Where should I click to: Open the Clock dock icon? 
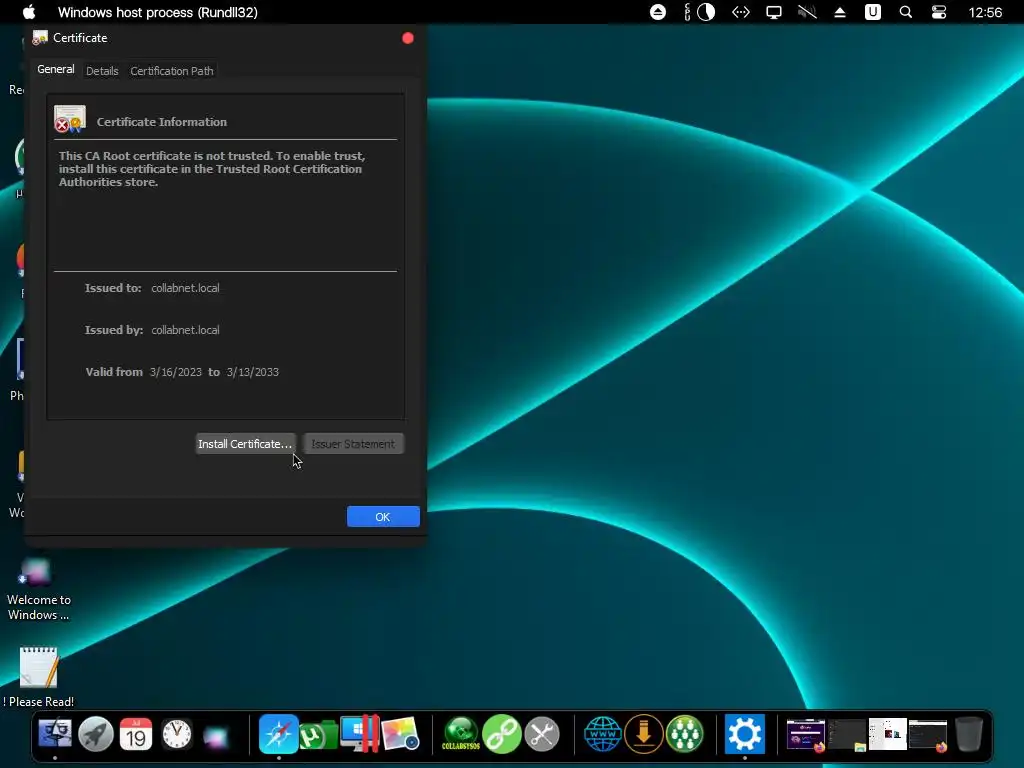pyautogui.click(x=177, y=734)
